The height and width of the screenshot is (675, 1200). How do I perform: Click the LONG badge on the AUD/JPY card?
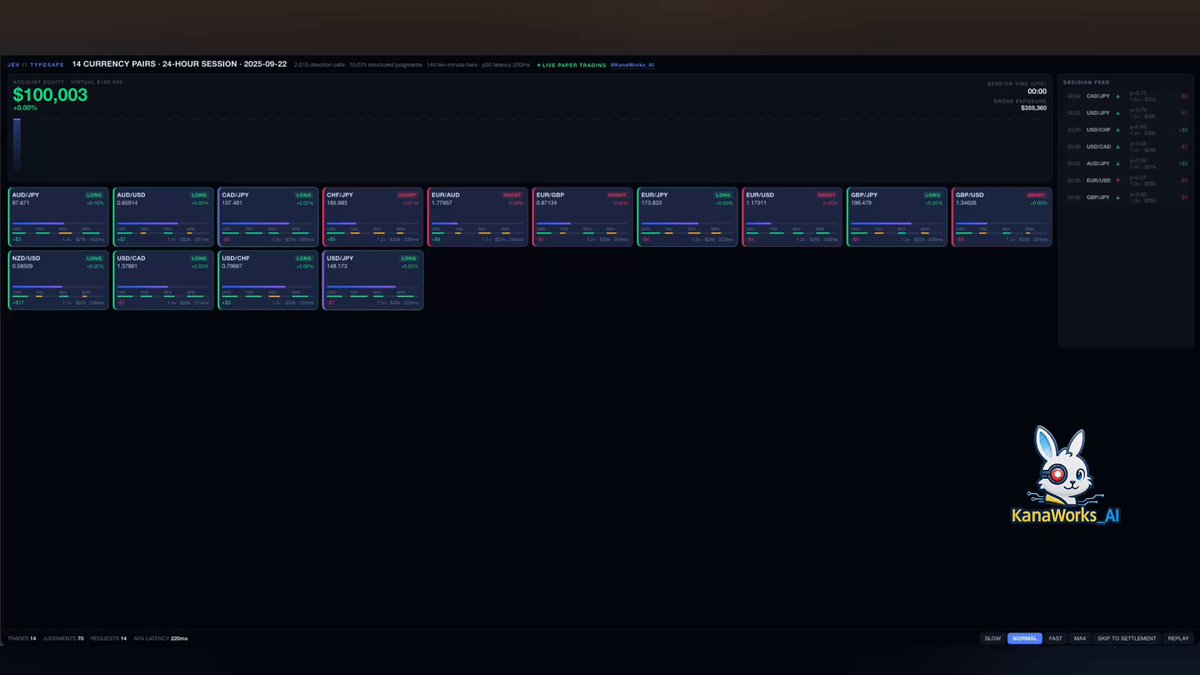pyautogui.click(x=94, y=195)
